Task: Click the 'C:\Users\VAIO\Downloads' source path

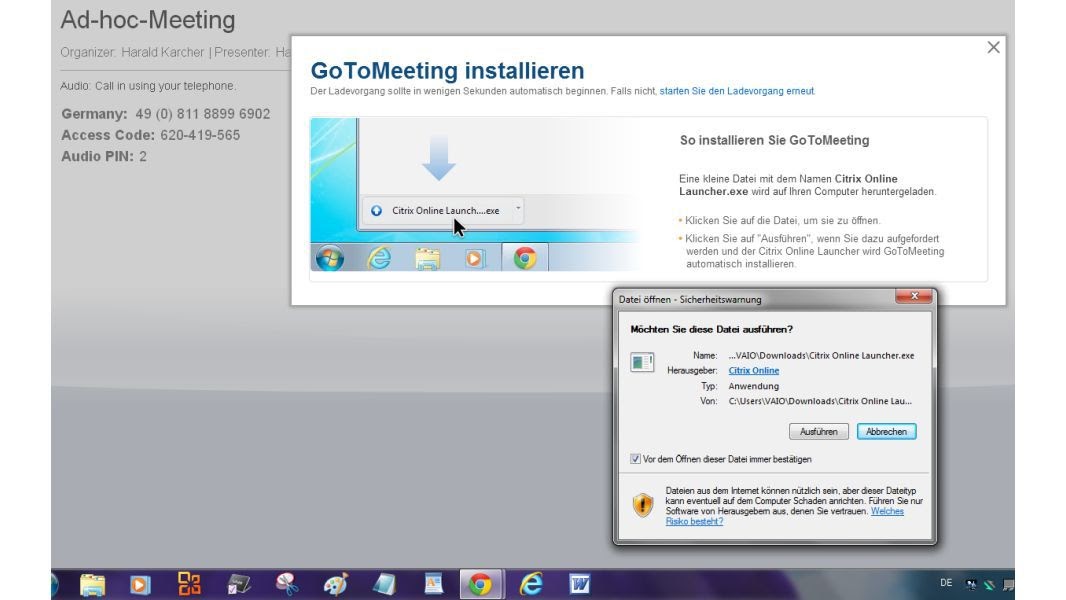Action: pyautogui.click(x=821, y=401)
